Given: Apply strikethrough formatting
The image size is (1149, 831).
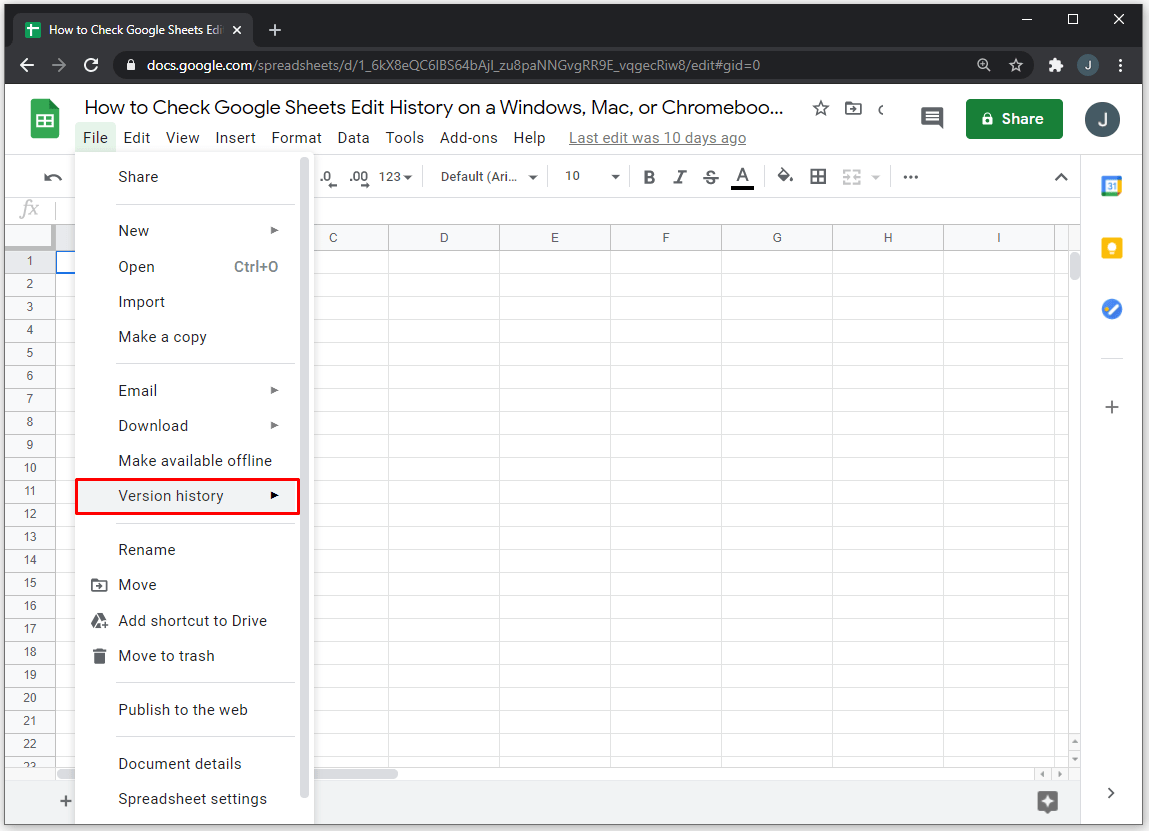Looking at the screenshot, I should pyautogui.click(x=711, y=177).
